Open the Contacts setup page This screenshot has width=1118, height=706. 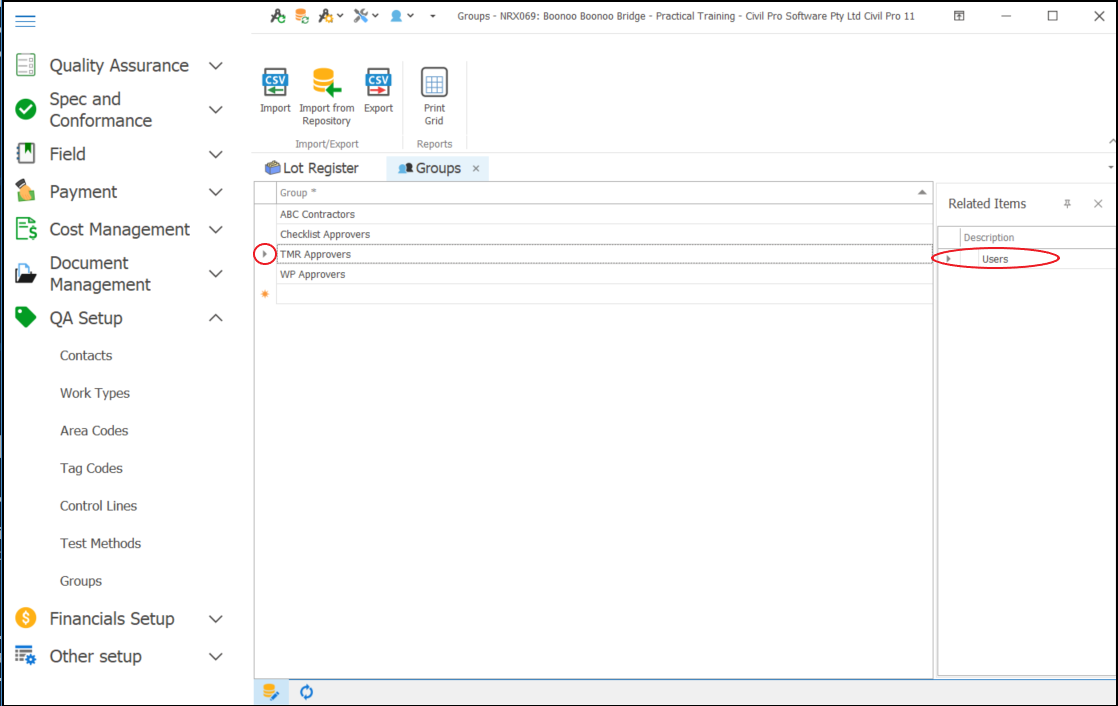click(x=86, y=355)
